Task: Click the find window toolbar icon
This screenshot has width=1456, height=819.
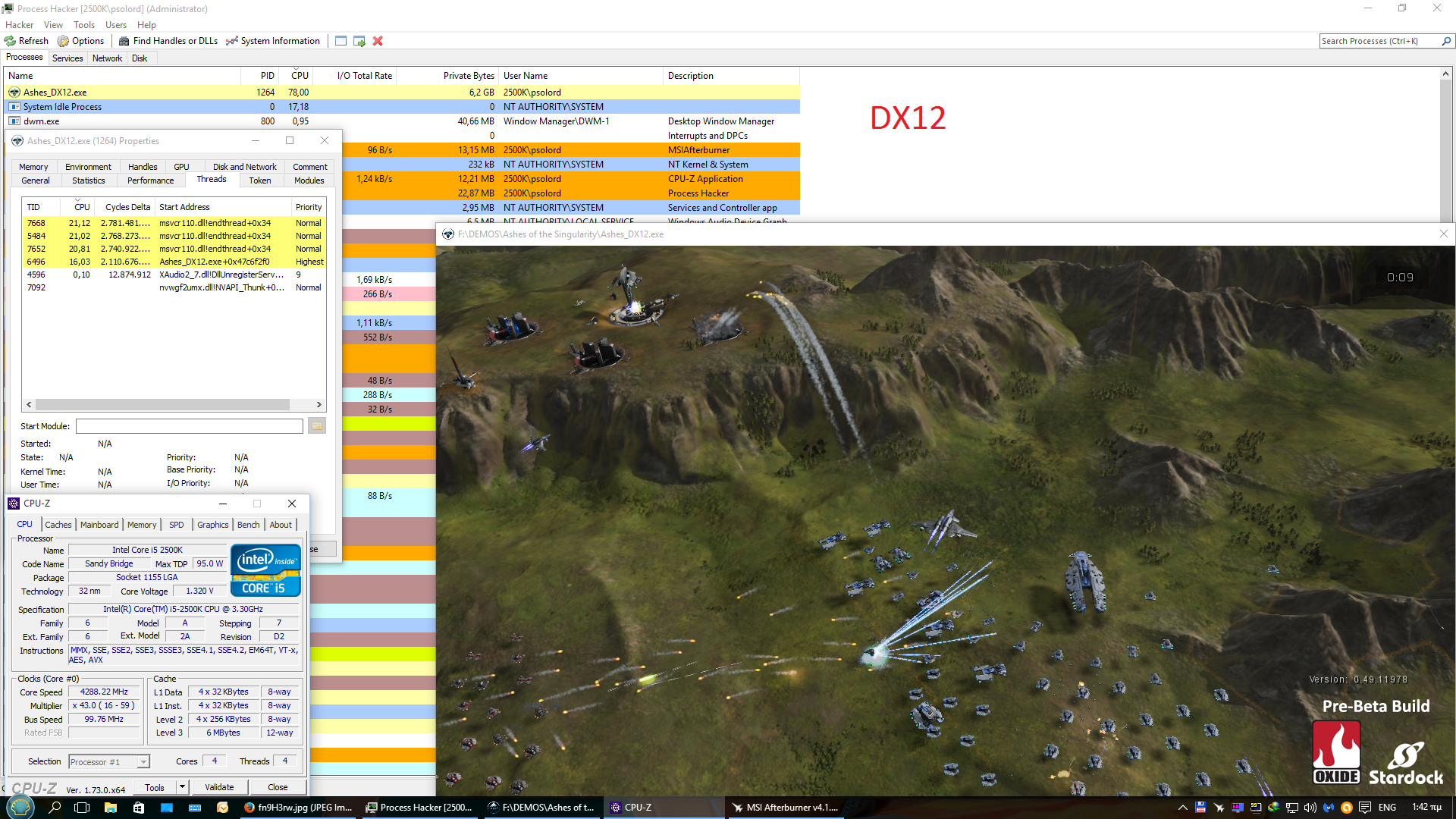Action: coord(341,41)
